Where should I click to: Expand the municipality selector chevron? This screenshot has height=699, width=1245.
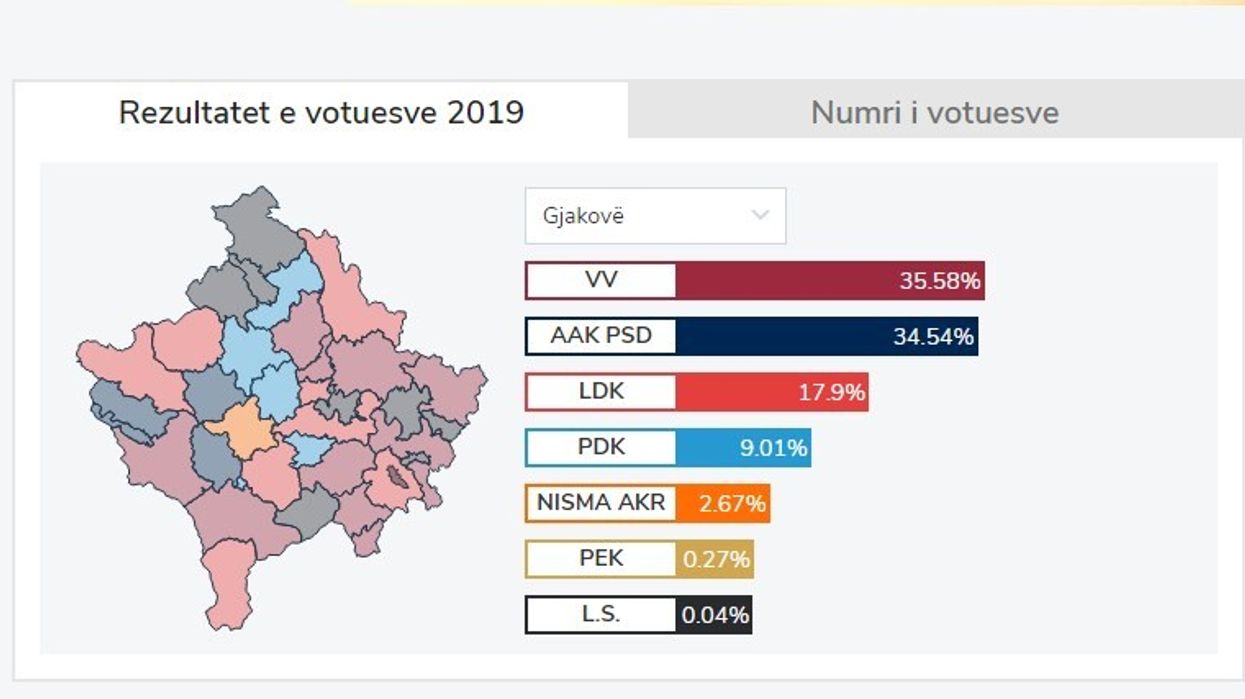click(x=761, y=215)
